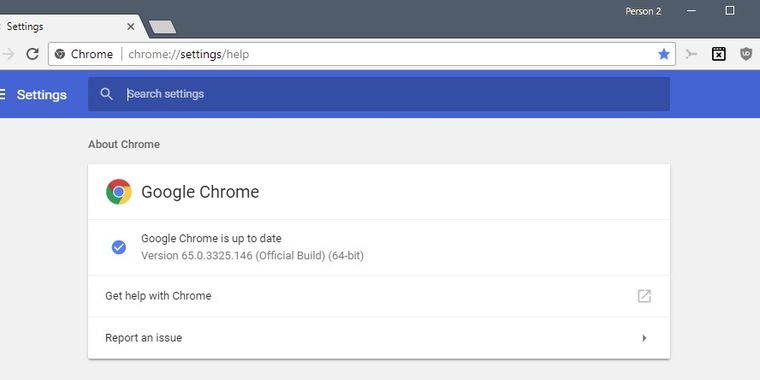This screenshot has height=380, width=760.
Task: Open the external link icon beside Get help
Action: point(644,296)
